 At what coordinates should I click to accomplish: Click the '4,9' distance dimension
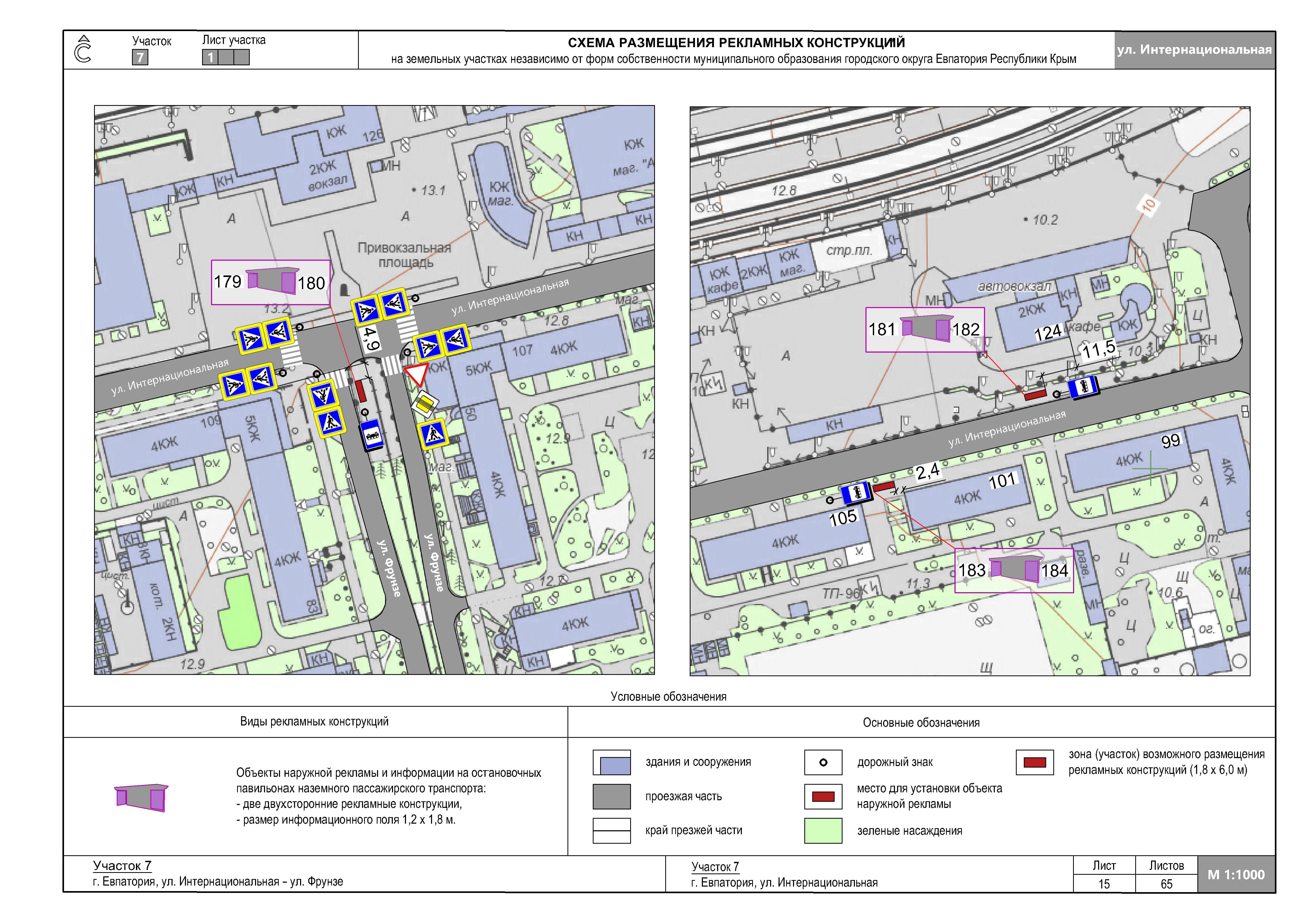[372, 338]
